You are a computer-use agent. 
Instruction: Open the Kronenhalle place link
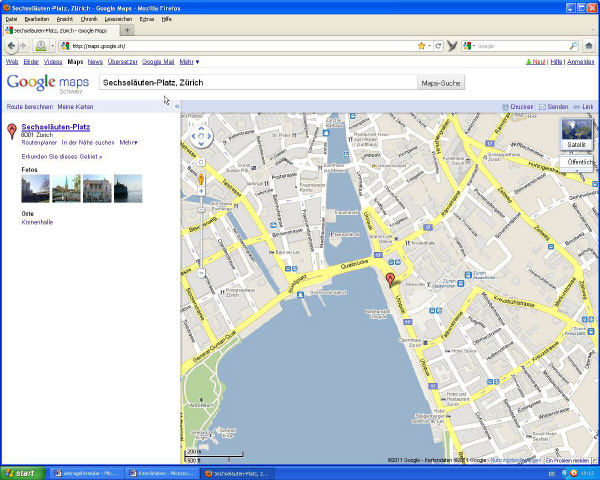[x=37, y=222]
